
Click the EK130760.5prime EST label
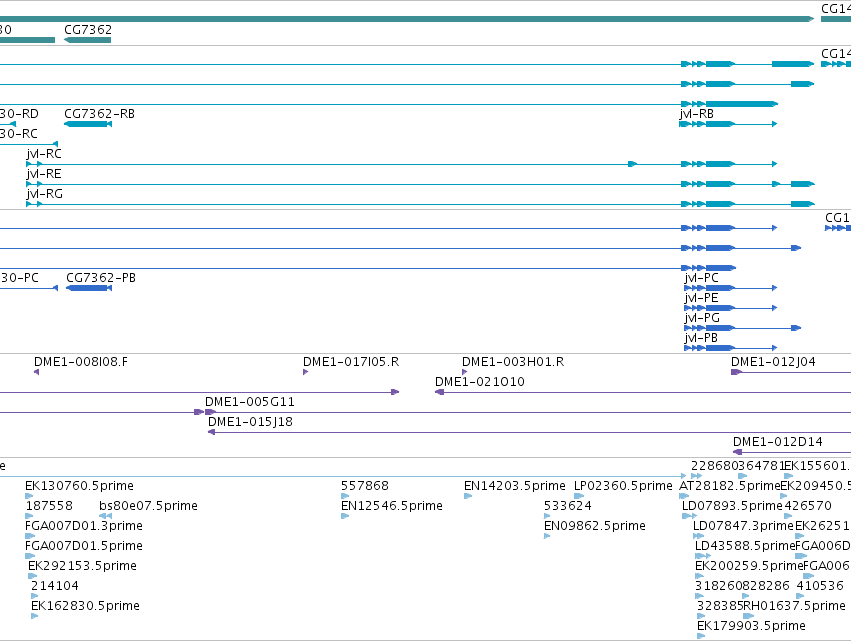79,486
